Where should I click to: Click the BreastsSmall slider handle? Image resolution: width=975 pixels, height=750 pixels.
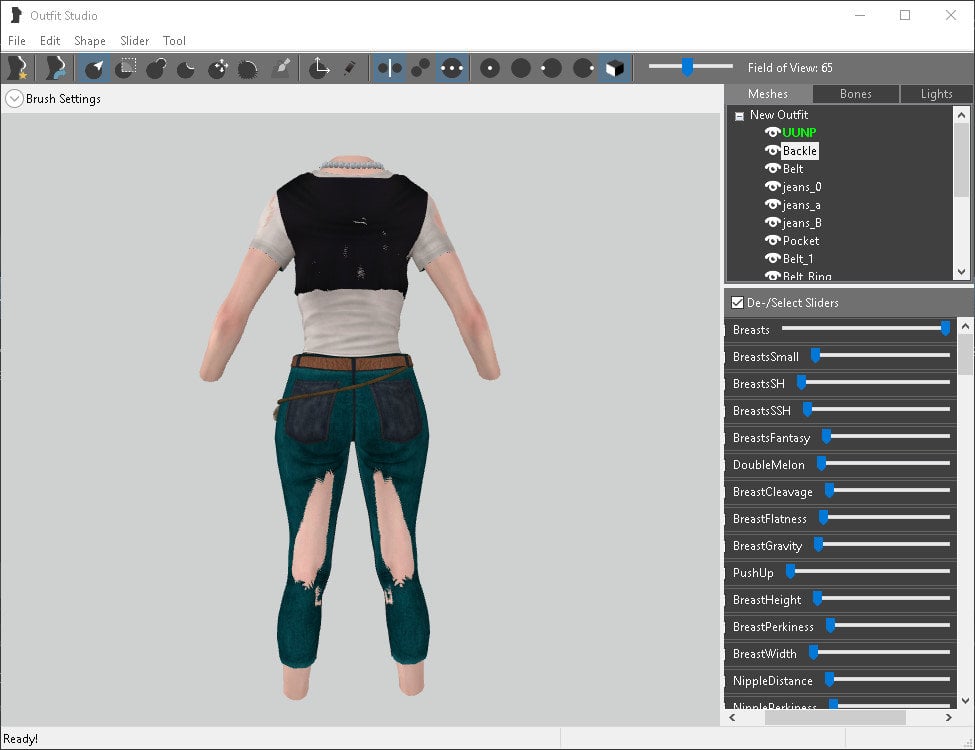point(815,355)
